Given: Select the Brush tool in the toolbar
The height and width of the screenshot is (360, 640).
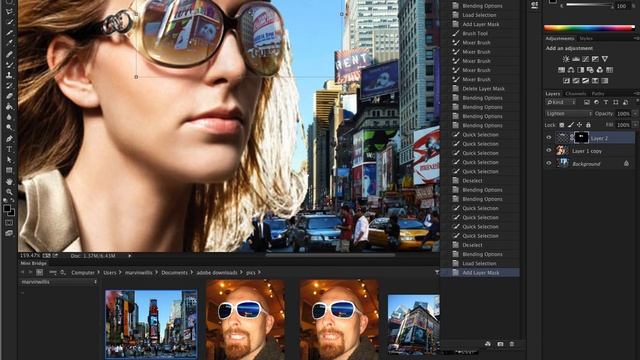Looking at the screenshot, I should click(x=9, y=64).
